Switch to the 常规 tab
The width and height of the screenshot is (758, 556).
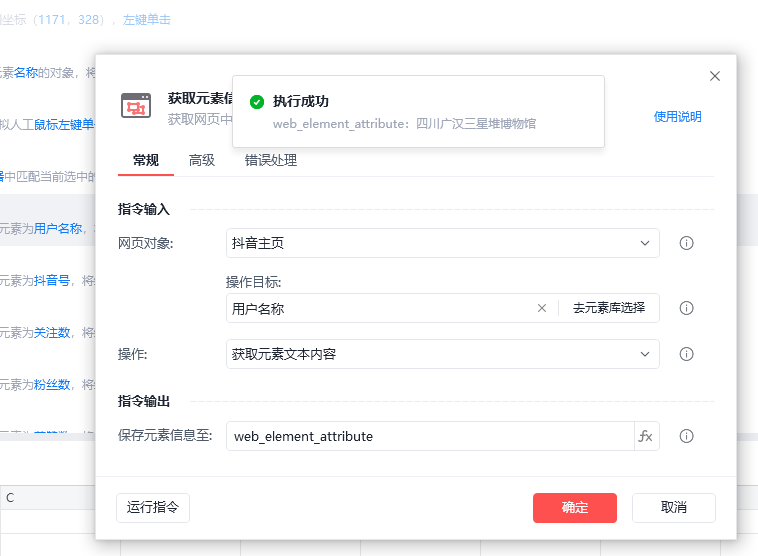click(x=146, y=160)
